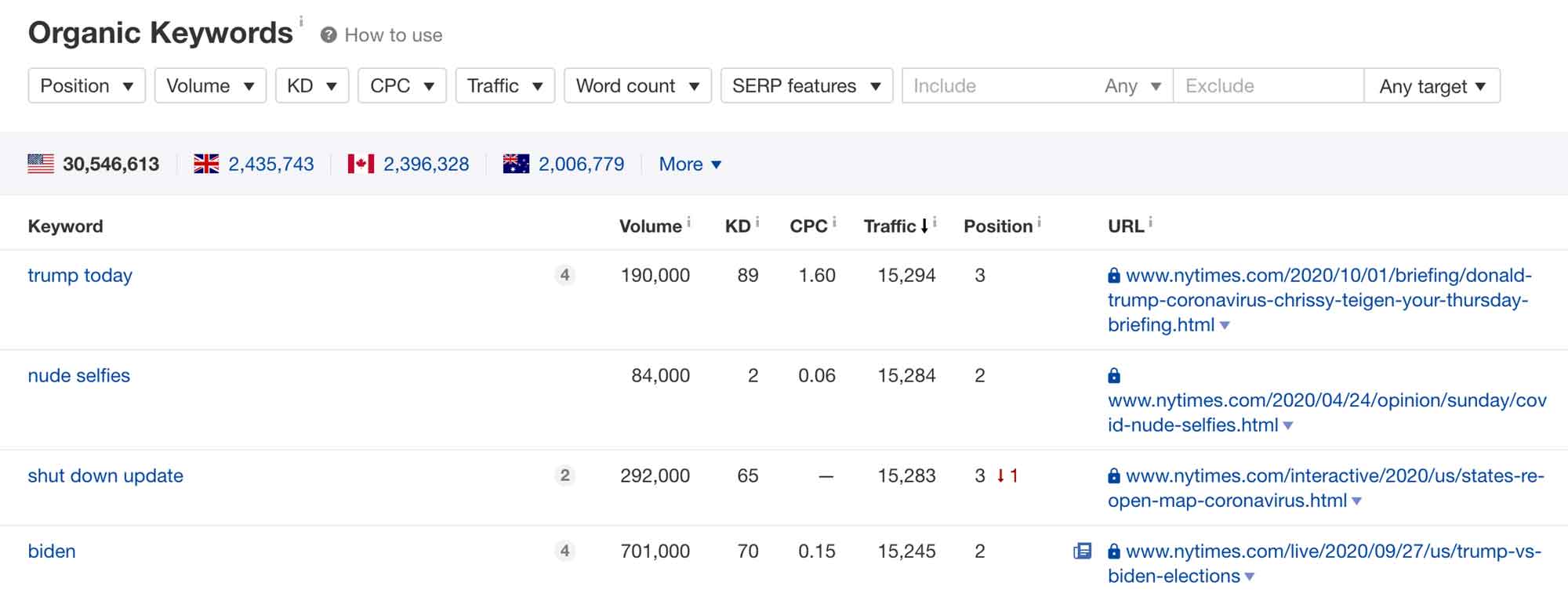The width and height of the screenshot is (1568, 593).
Task: Open the nude selfies keyword link
Action: pyautogui.click(x=78, y=376)
